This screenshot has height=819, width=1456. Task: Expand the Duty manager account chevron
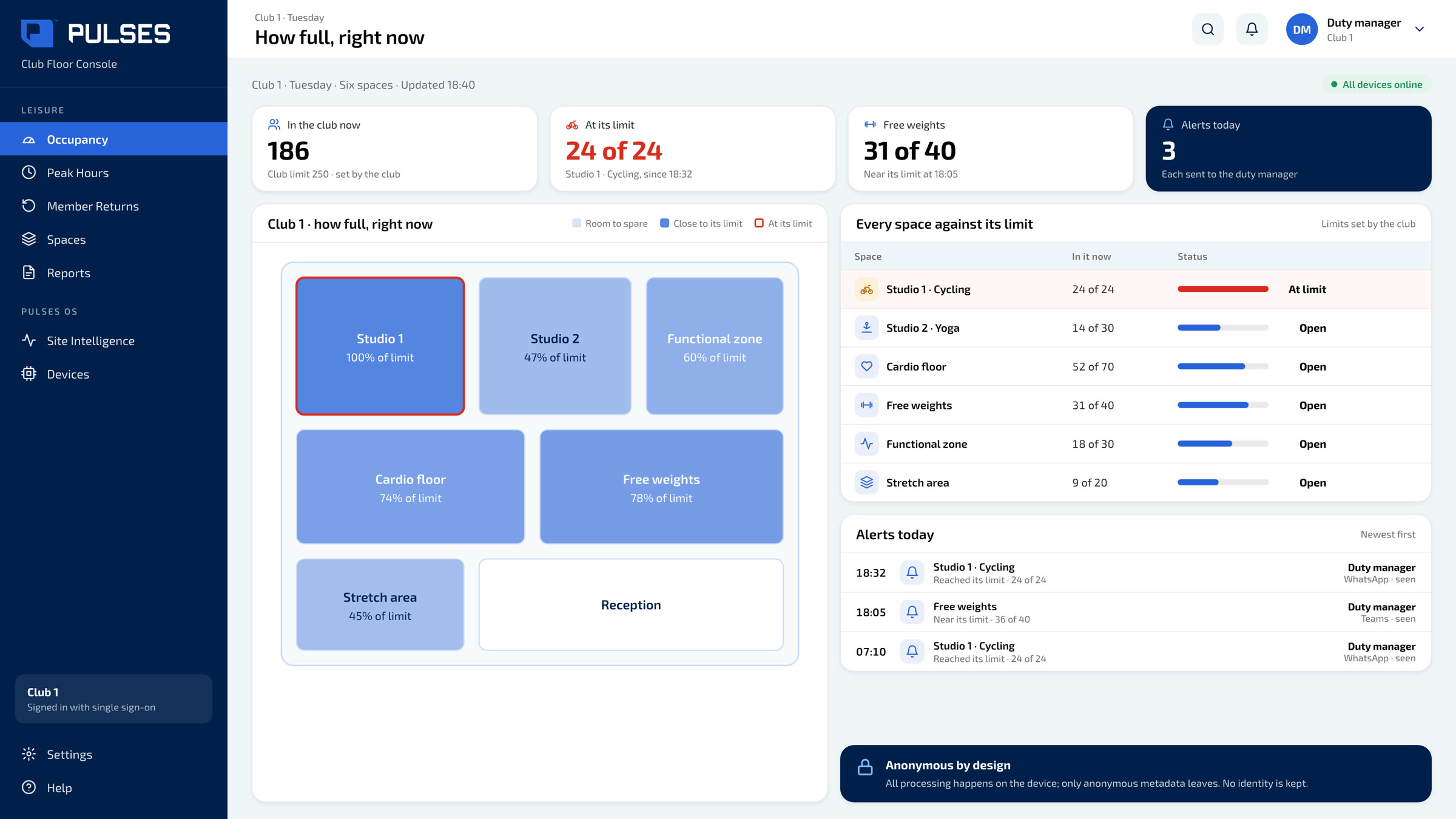[x=1419, y=29]
